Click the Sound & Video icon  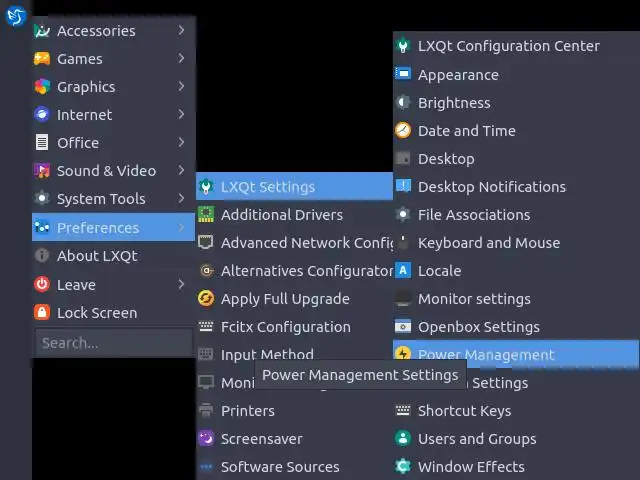[x=42, y=171]
